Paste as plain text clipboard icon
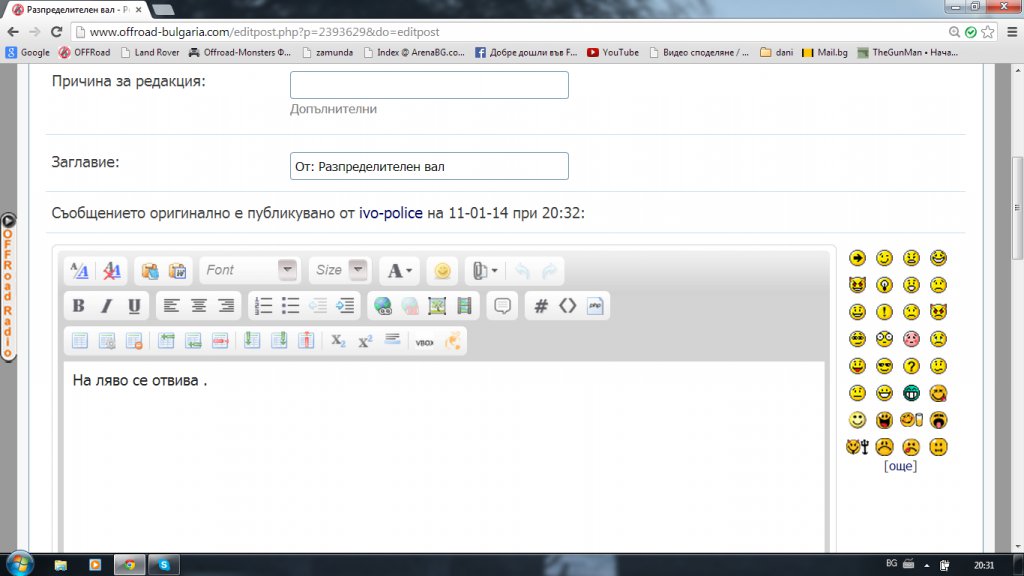The width and height of the screenshot is (1024, 576). pos(150,270)
